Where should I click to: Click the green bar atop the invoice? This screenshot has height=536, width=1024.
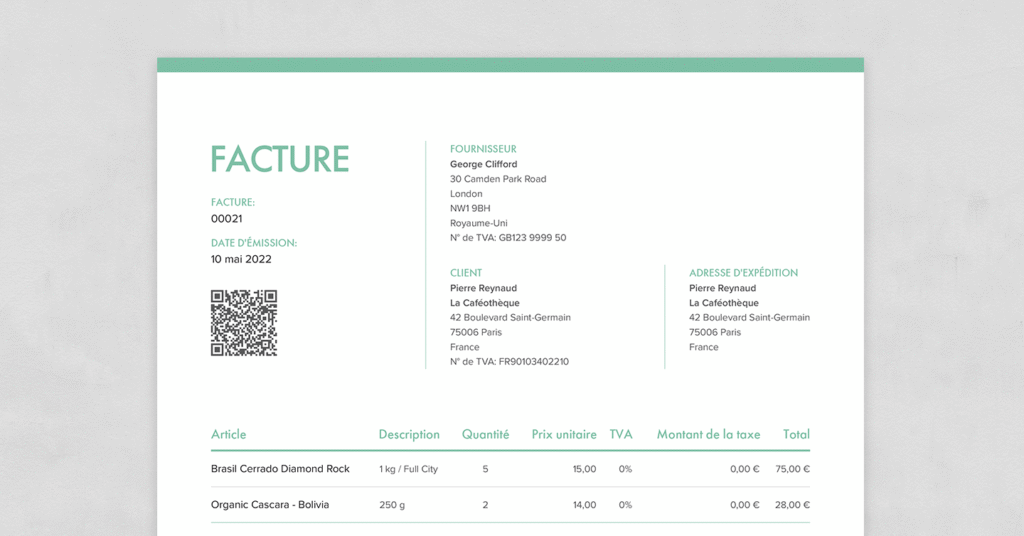tap(510, 65)
